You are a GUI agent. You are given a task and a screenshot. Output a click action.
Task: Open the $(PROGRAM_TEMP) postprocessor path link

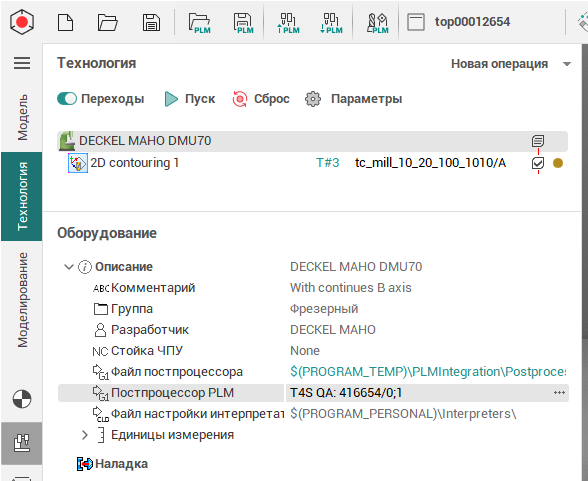(x=428, y=372)
